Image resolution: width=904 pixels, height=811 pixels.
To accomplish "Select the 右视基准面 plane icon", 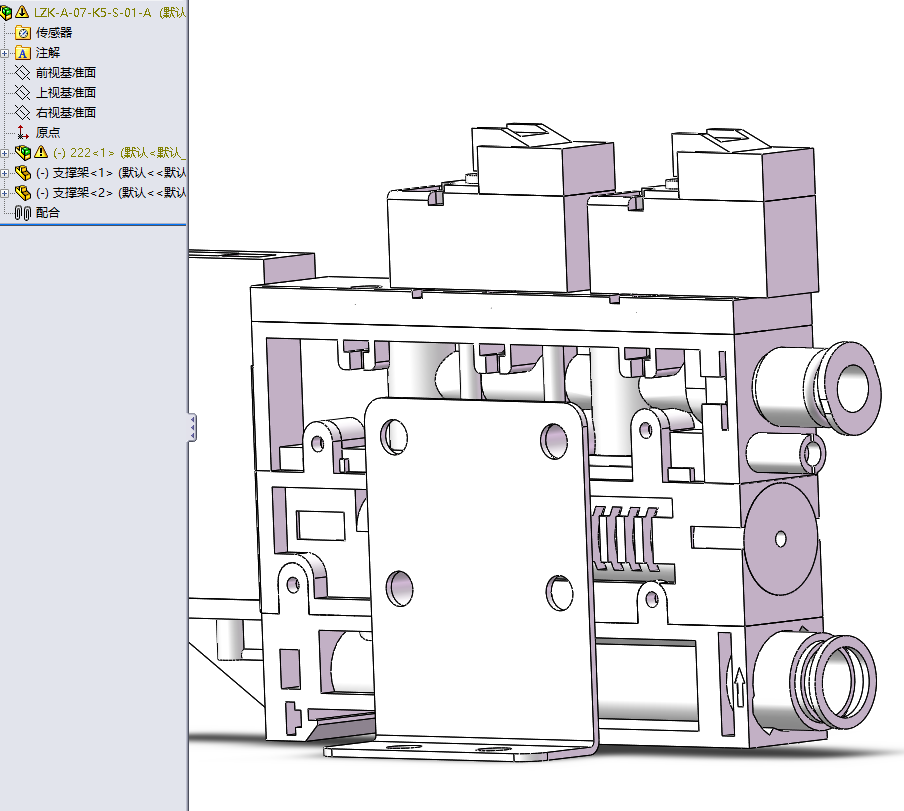I will [x=22, y=112].
